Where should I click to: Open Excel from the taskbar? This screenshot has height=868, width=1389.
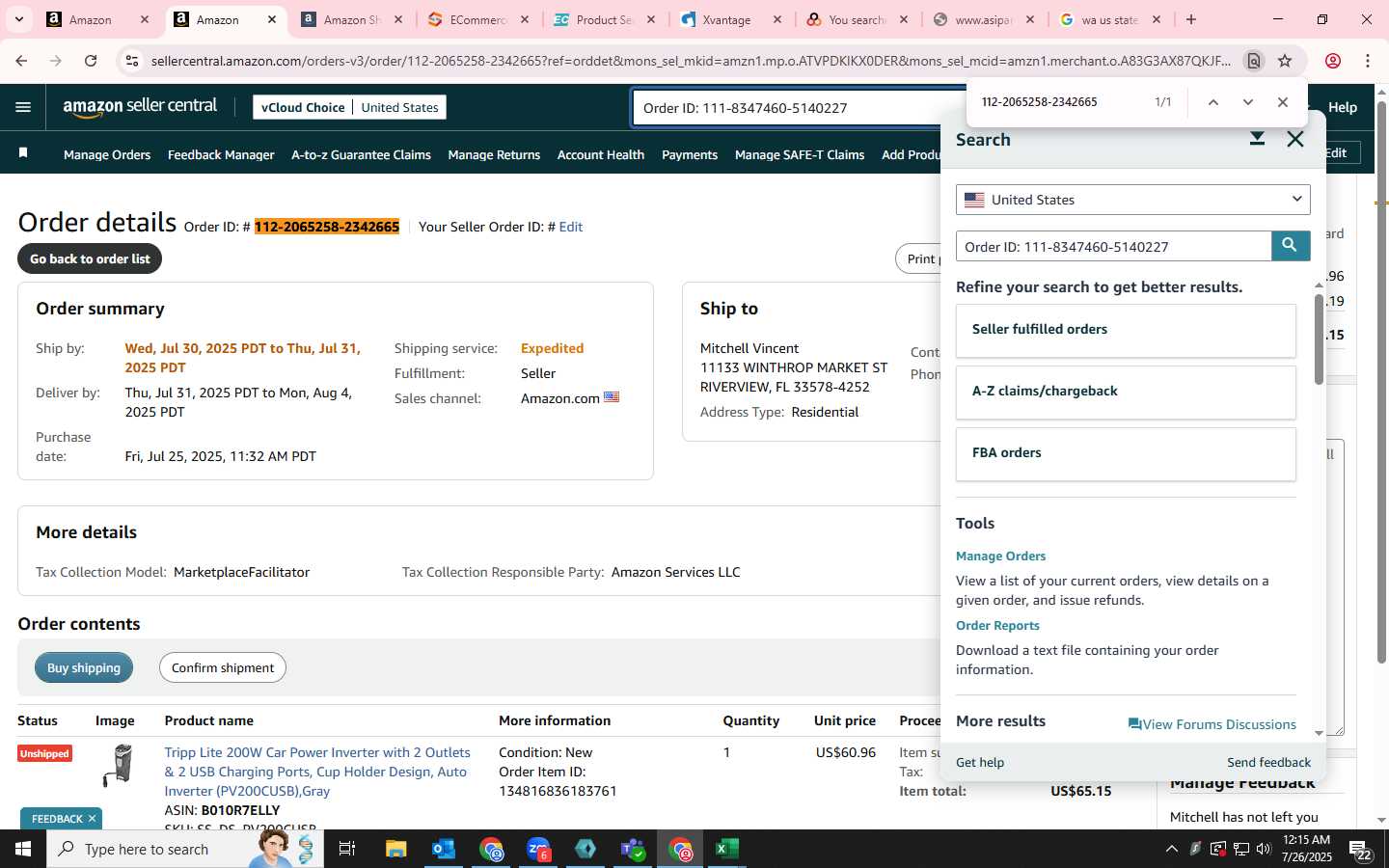(727, 849)
